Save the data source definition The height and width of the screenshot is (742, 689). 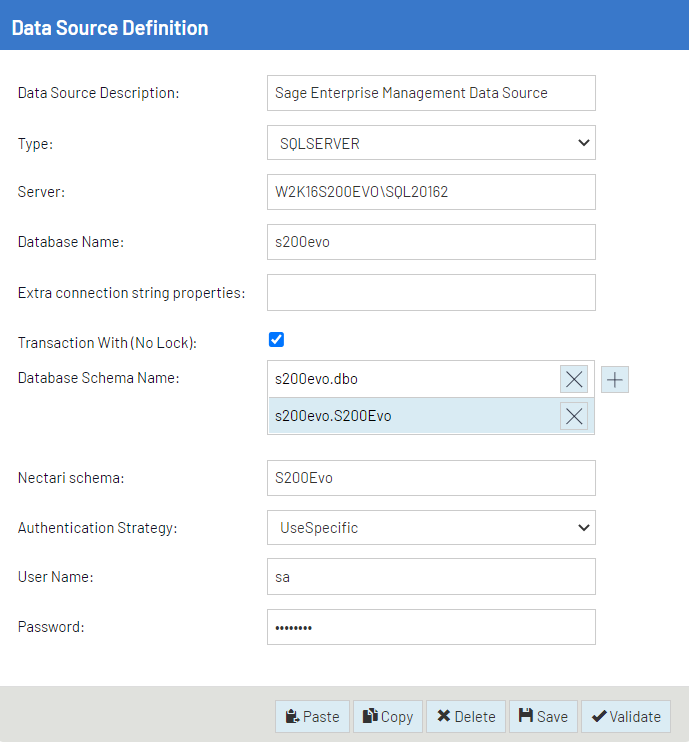(543, 716)
